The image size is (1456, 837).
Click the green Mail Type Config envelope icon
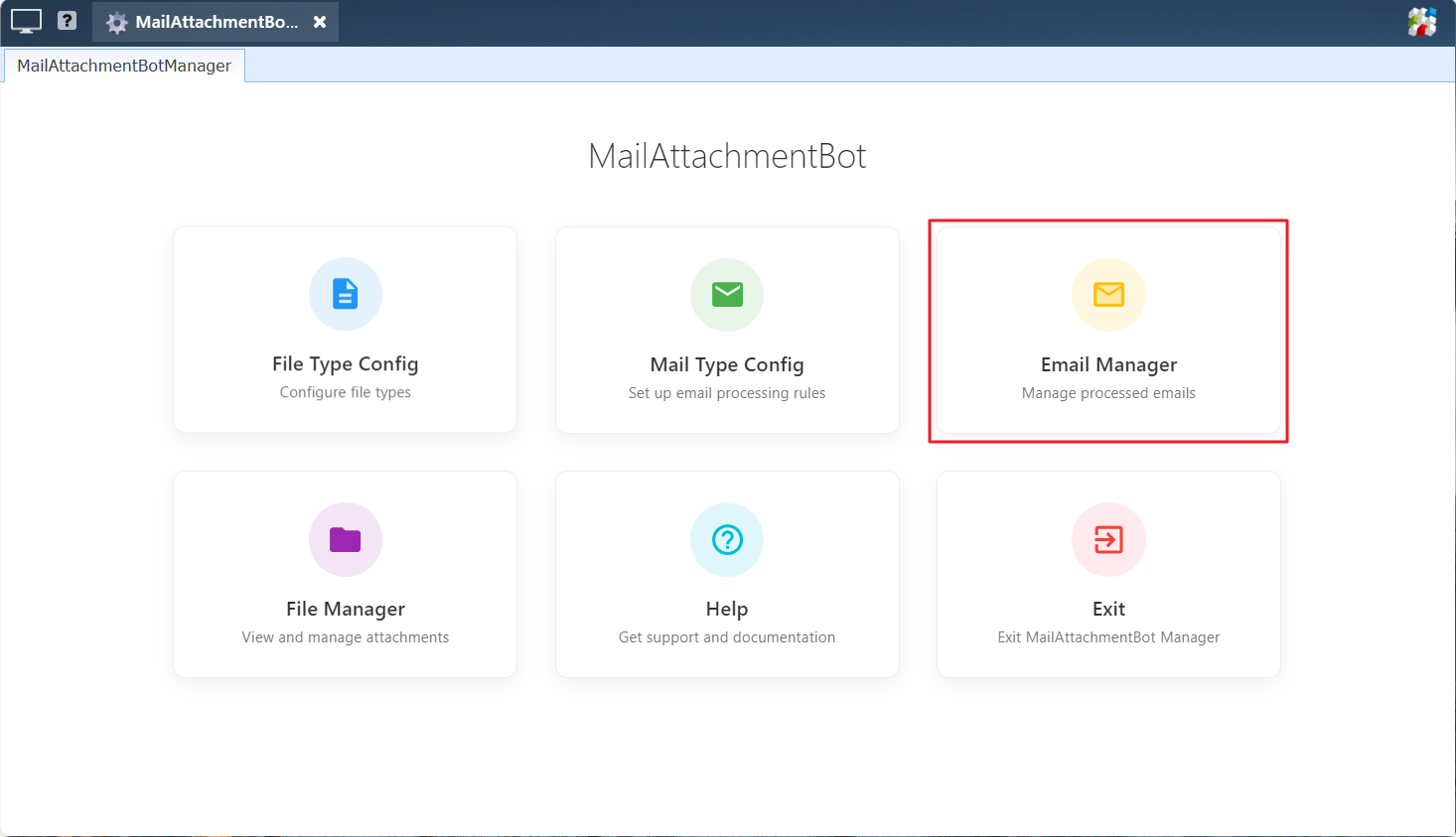click(x=727, y=294)
